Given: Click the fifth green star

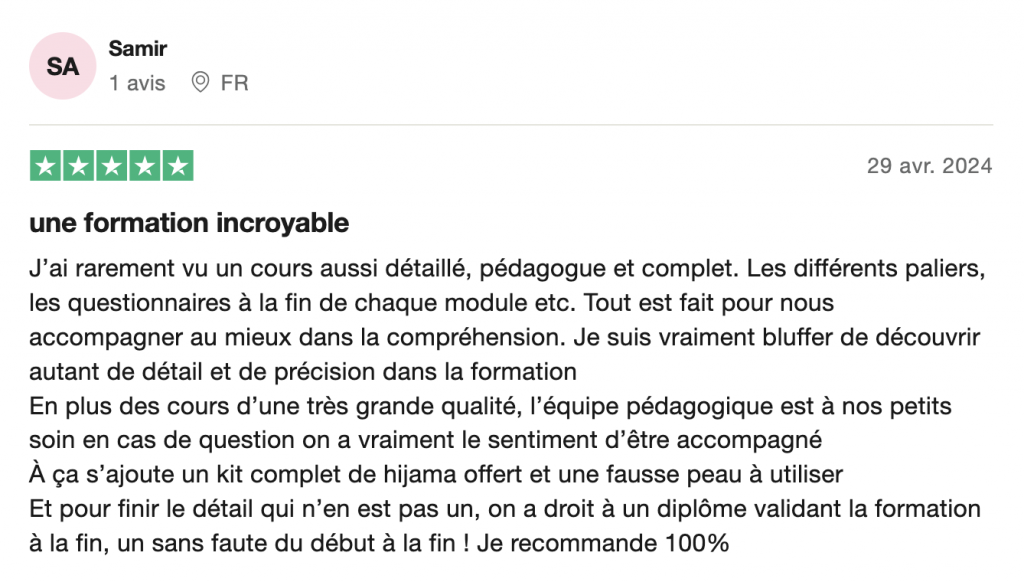Looking at the screenshot, I should (x=177, y=166).
